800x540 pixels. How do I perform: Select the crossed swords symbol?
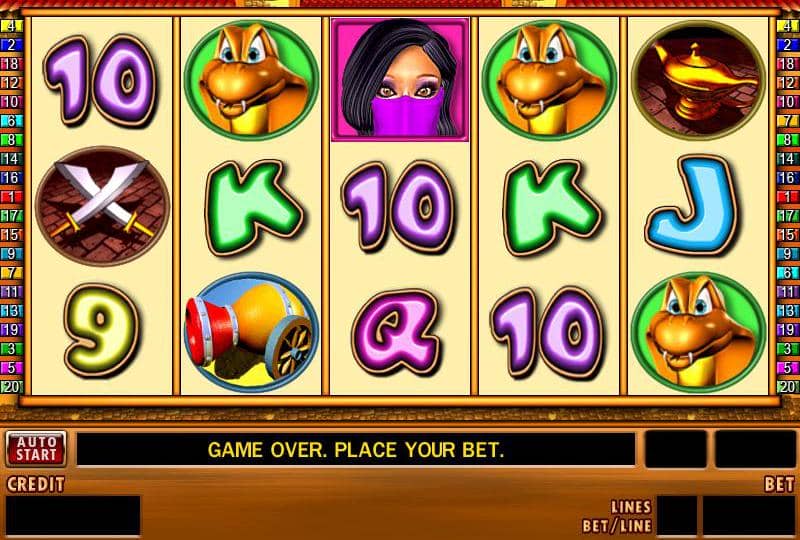pos(102,206)
